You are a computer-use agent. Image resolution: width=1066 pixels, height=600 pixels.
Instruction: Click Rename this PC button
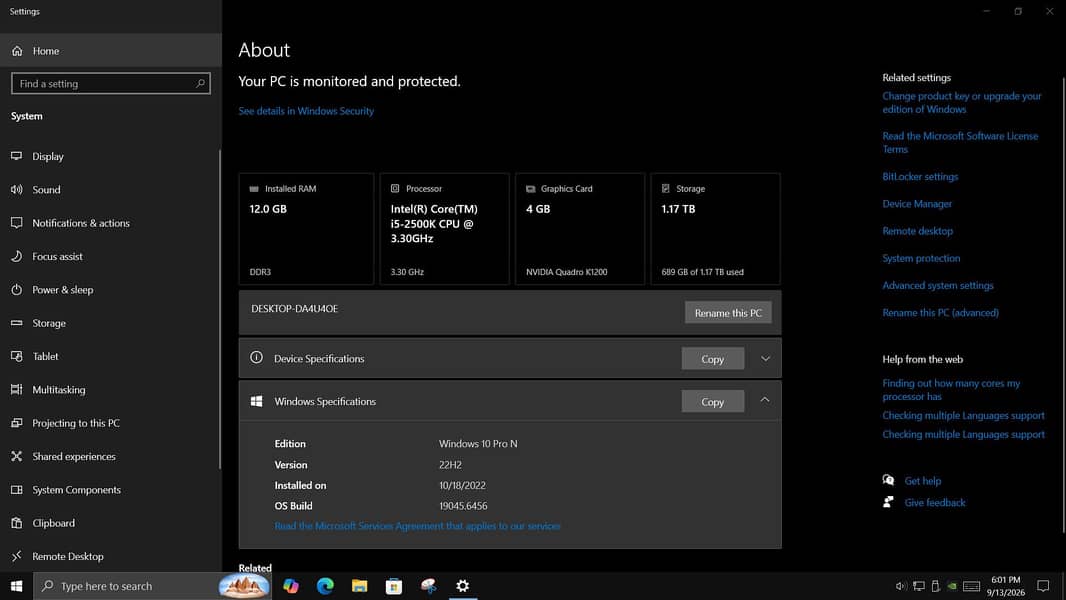[728, 313]
